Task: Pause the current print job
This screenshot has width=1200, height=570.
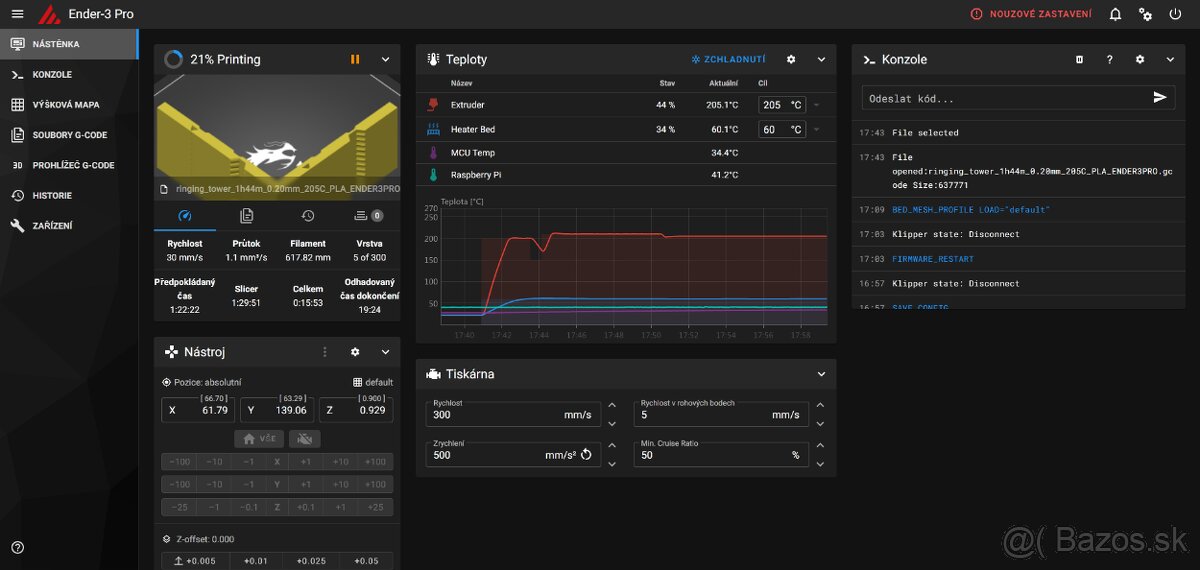Action: (355, 60)
